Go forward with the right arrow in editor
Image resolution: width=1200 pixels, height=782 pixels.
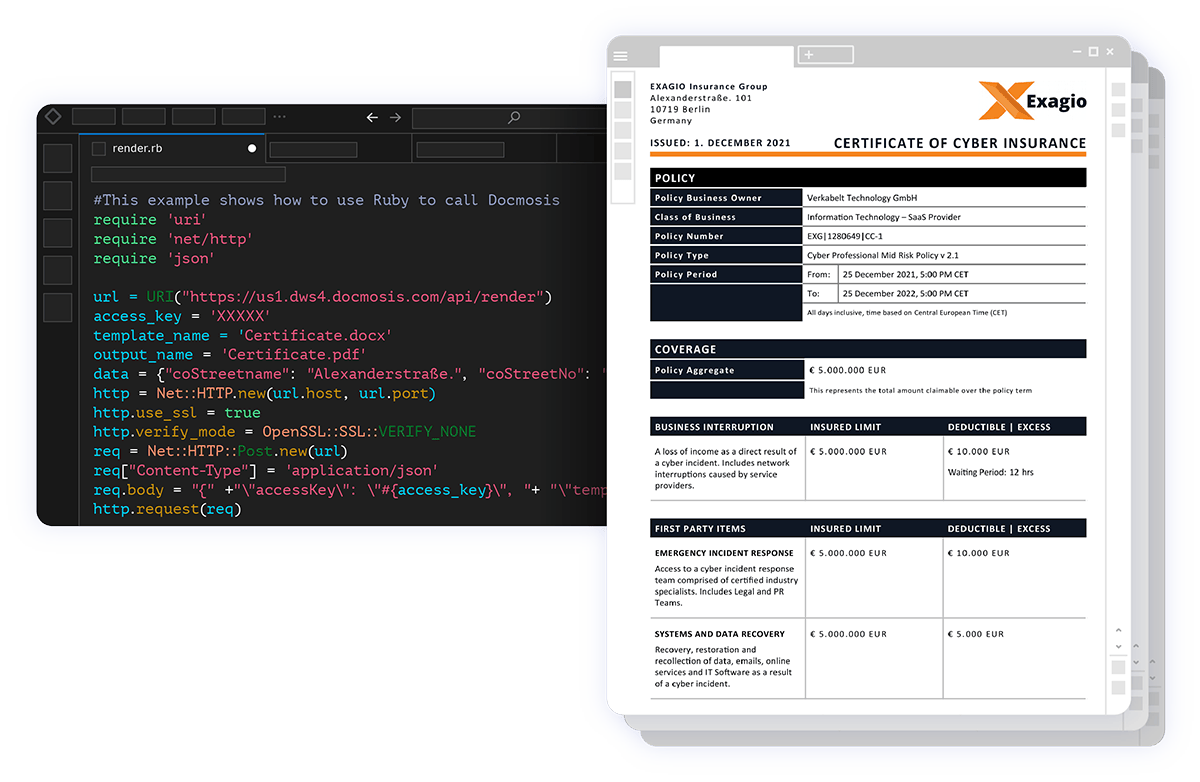click(x=395, y=117)
